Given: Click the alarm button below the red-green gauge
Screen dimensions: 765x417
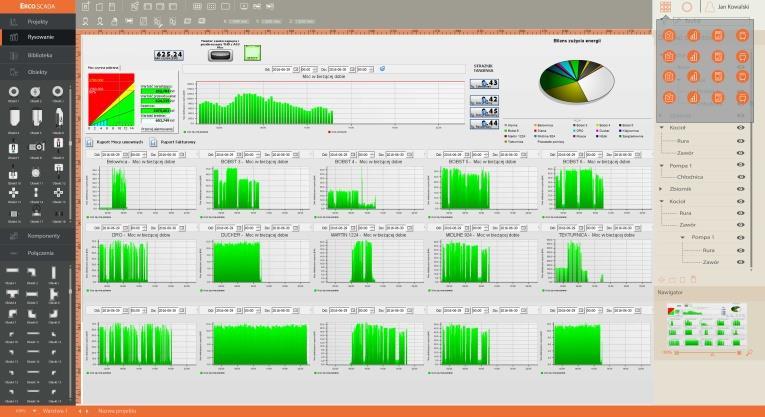Looking at the screenshot, I should (157, 129).
